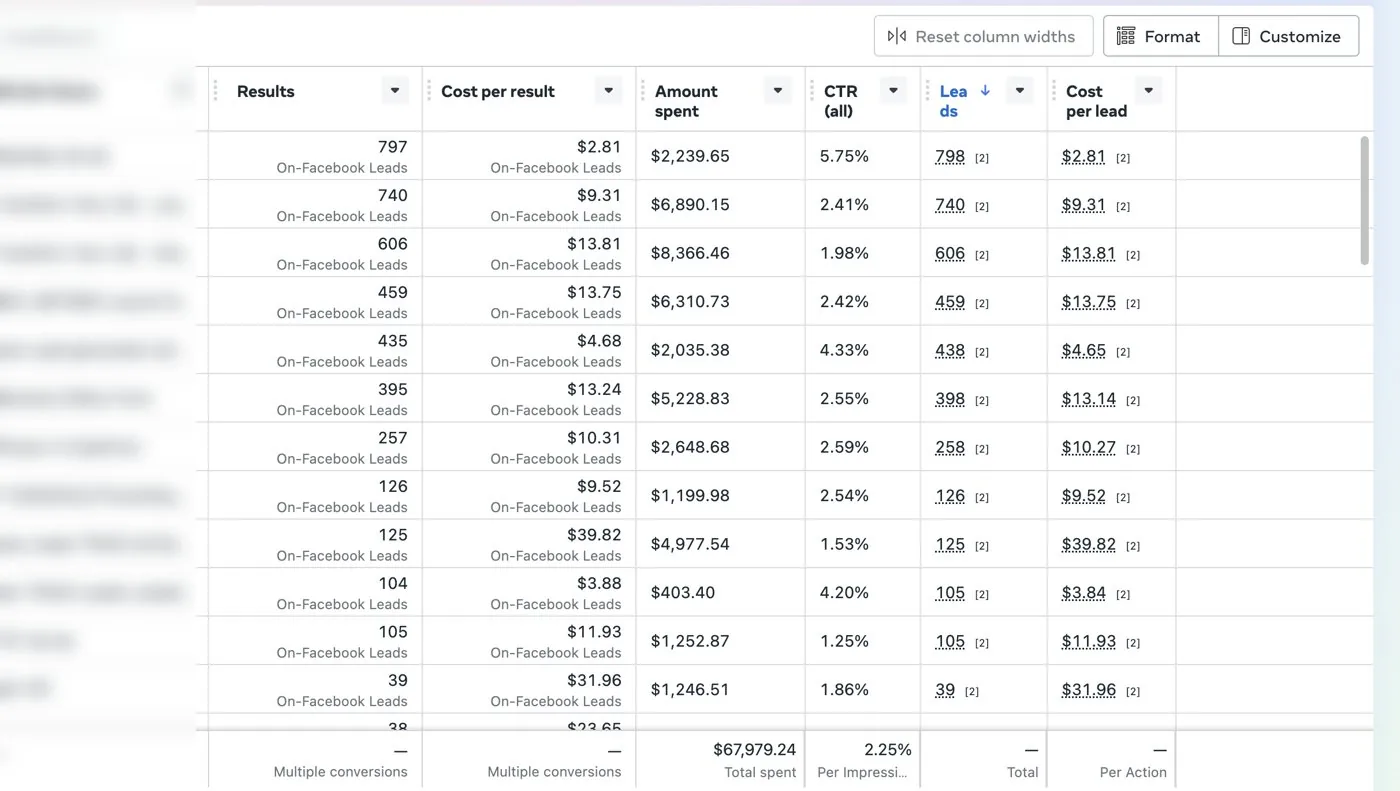Image resolution: width=1400 pixels, height=791 pixels.
Task: Open the Format options
Action: click(1160, 36)
